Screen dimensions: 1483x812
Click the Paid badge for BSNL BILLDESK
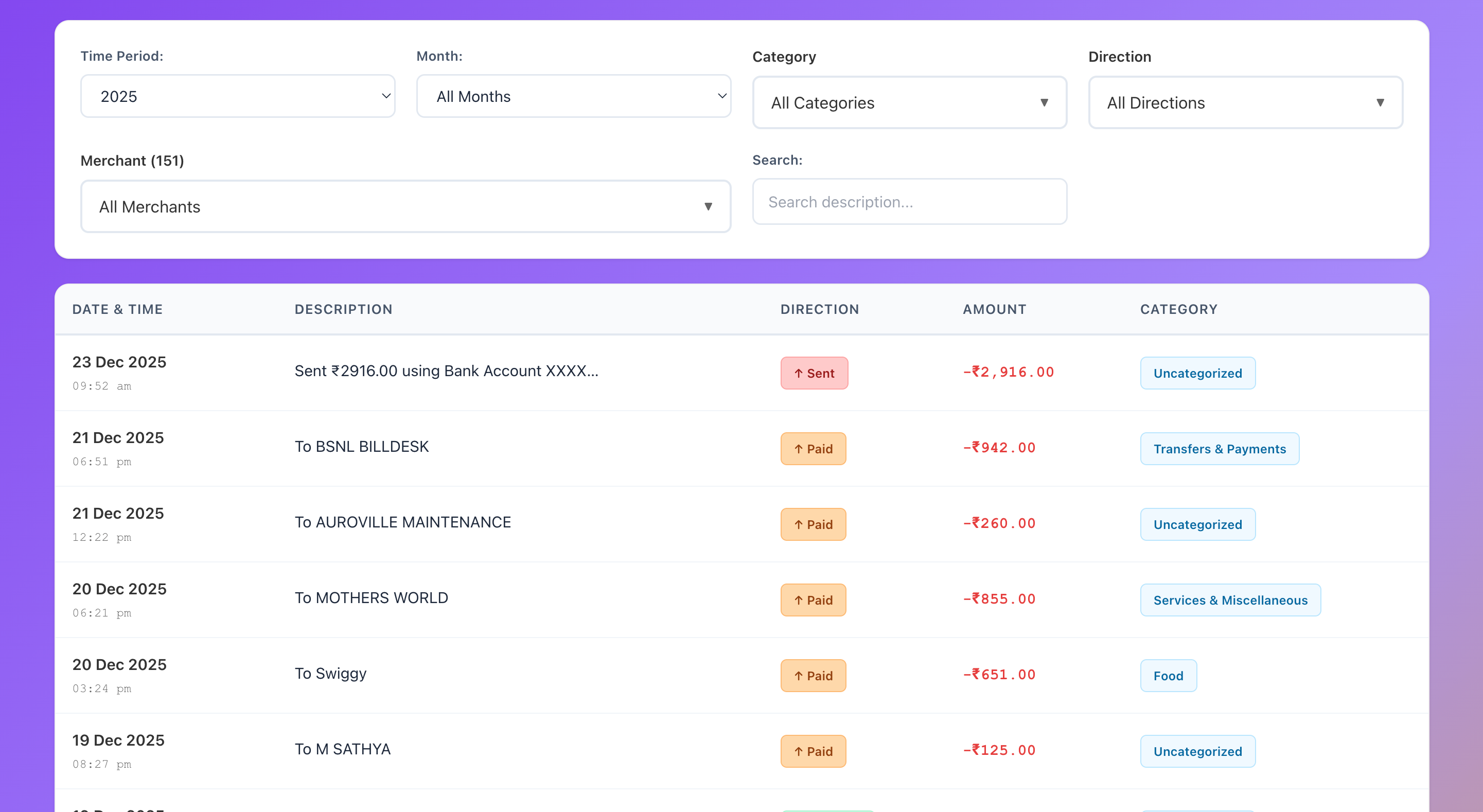(x=813, y=448)
